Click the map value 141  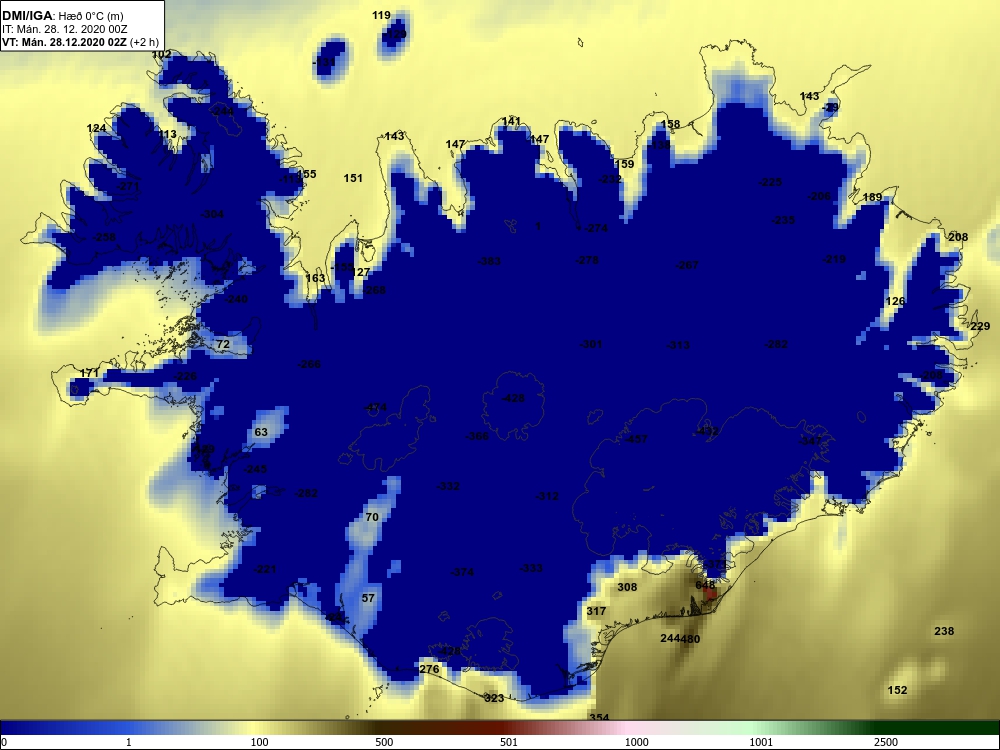point(511,121)
